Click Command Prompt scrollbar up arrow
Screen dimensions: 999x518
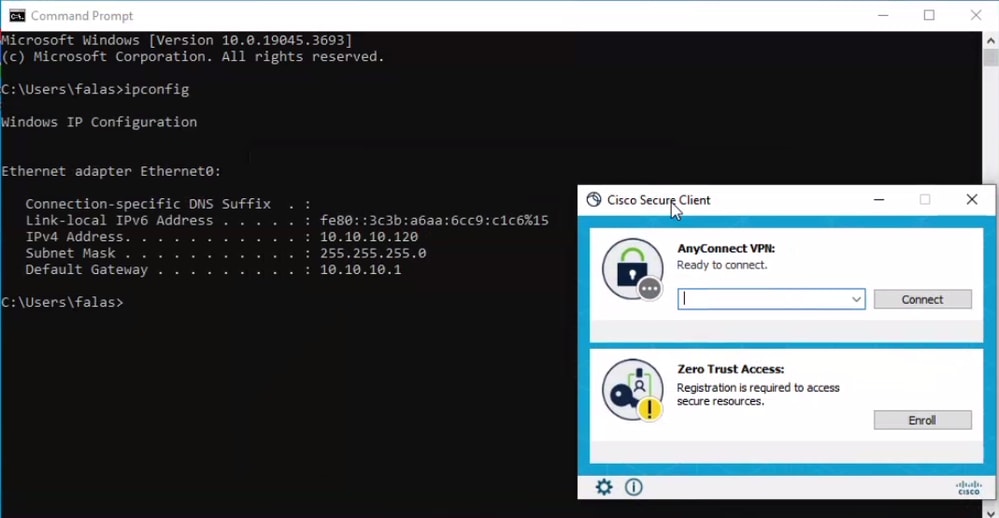tap(991, 40)
